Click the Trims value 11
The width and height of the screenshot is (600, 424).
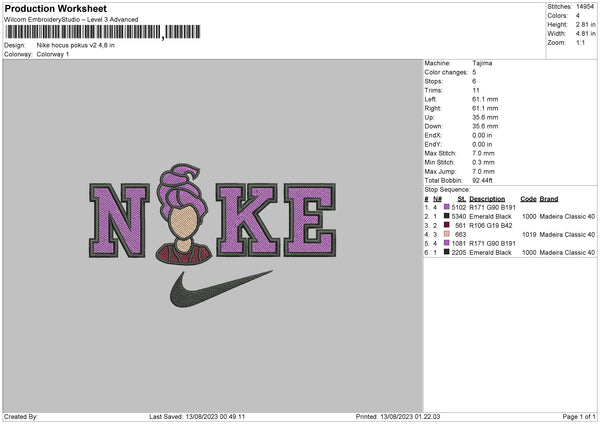(x=476, y=90)
